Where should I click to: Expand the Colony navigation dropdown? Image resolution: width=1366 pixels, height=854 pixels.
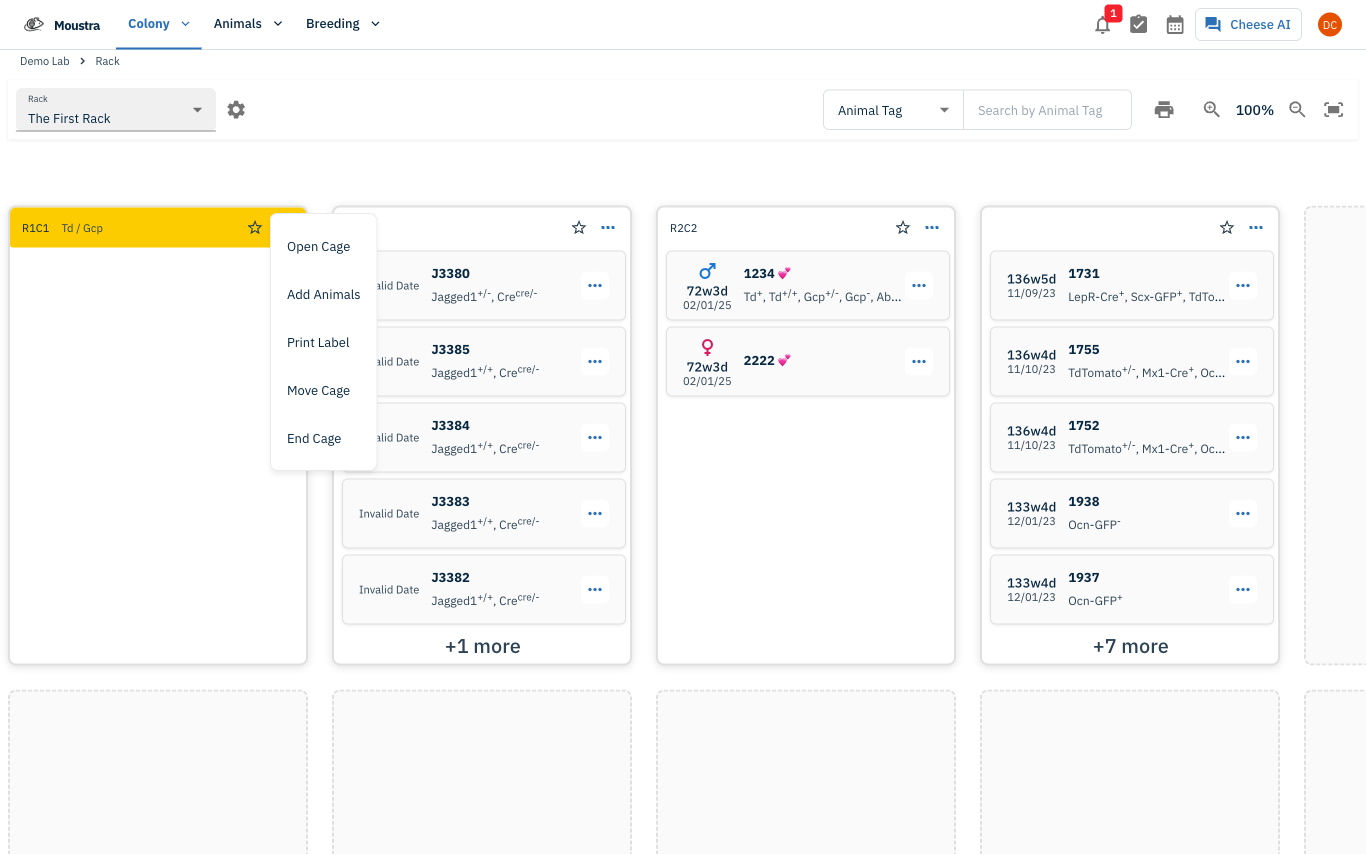coord(159,24)
